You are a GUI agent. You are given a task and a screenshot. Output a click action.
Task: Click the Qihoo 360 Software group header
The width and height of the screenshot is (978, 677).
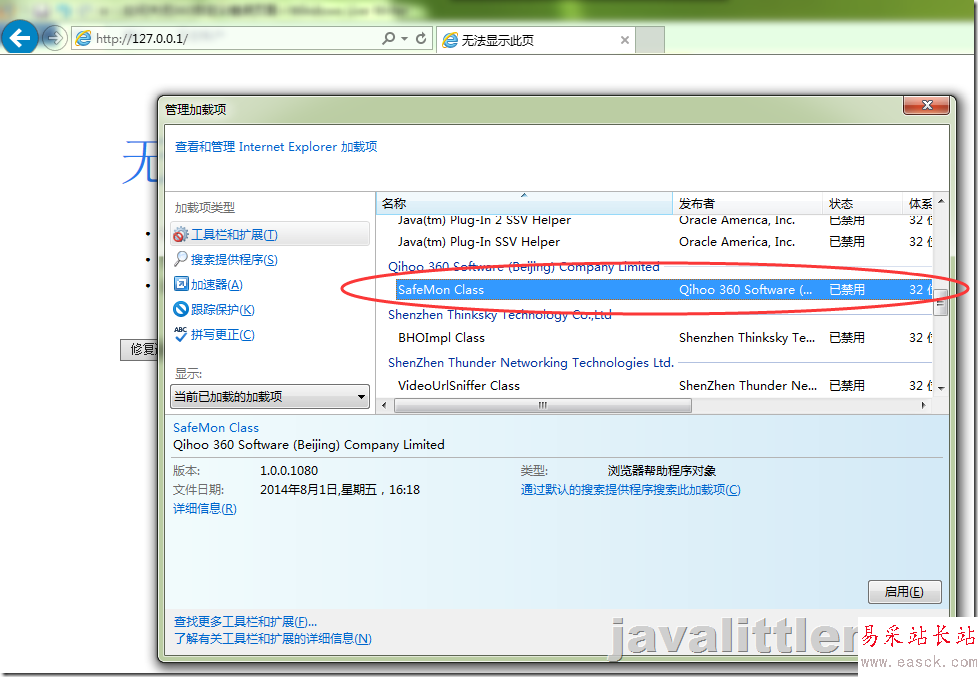coord(523,267)
